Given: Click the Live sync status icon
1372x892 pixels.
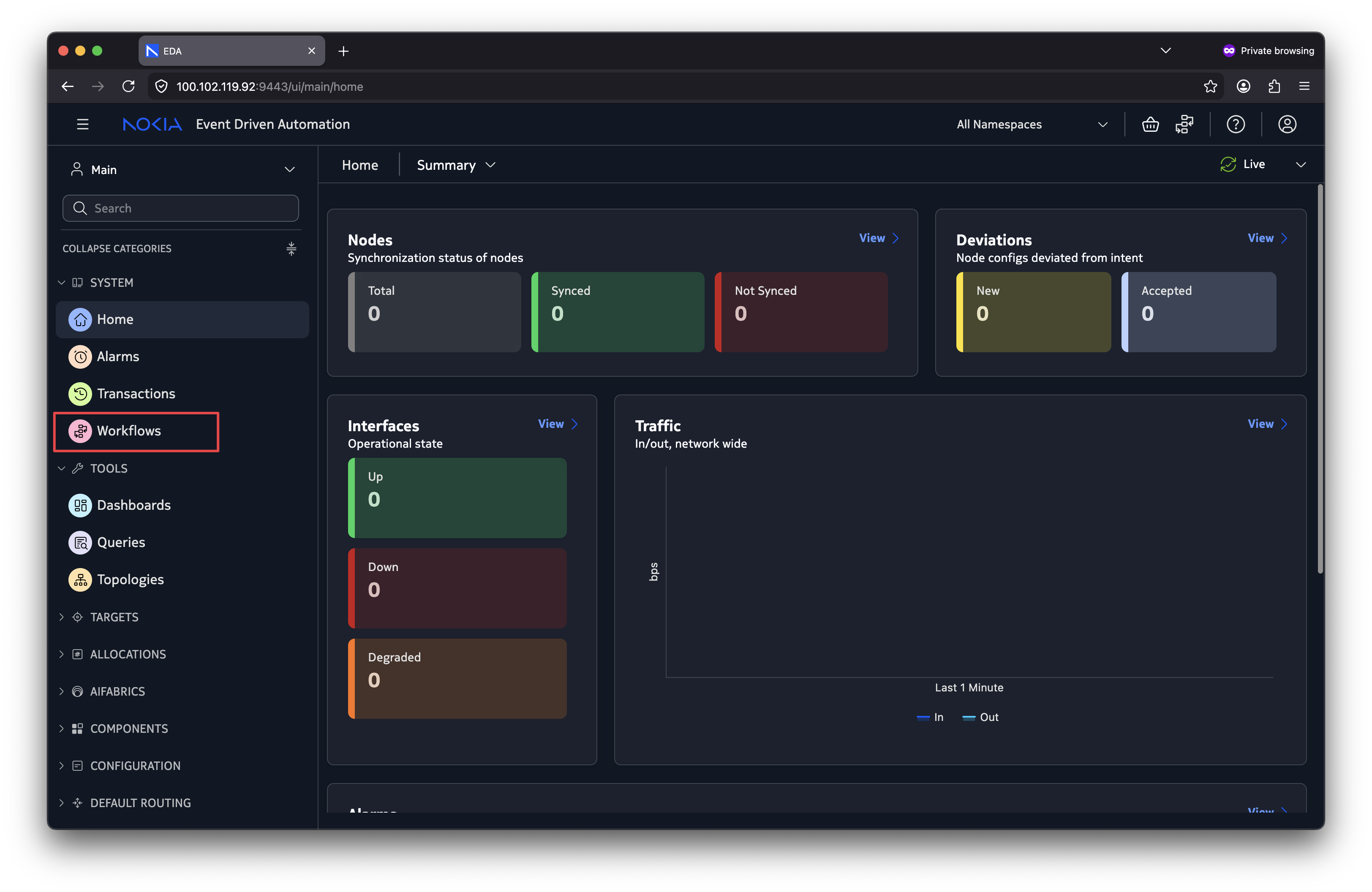Looking at the screenshot, I should coord(1228,164).
